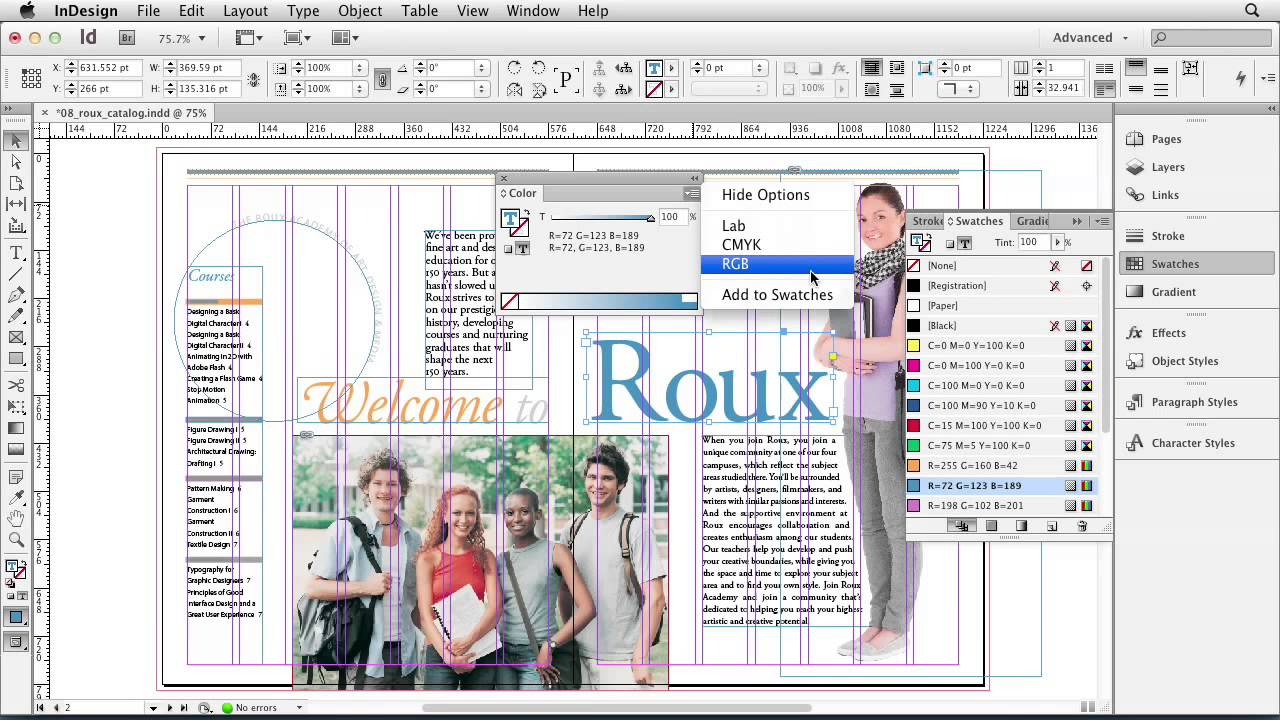Toggle formatting affects text button in Swatches

tap(965, 243)
